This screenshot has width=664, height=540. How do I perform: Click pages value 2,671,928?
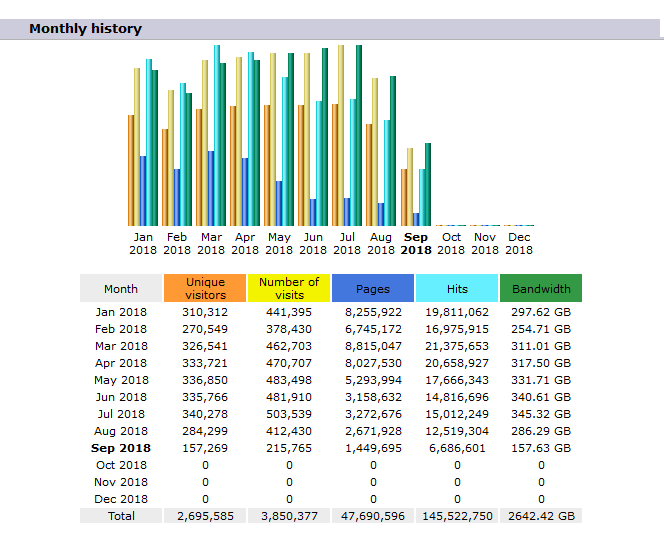pyautogui.click(x=373, y=431)
